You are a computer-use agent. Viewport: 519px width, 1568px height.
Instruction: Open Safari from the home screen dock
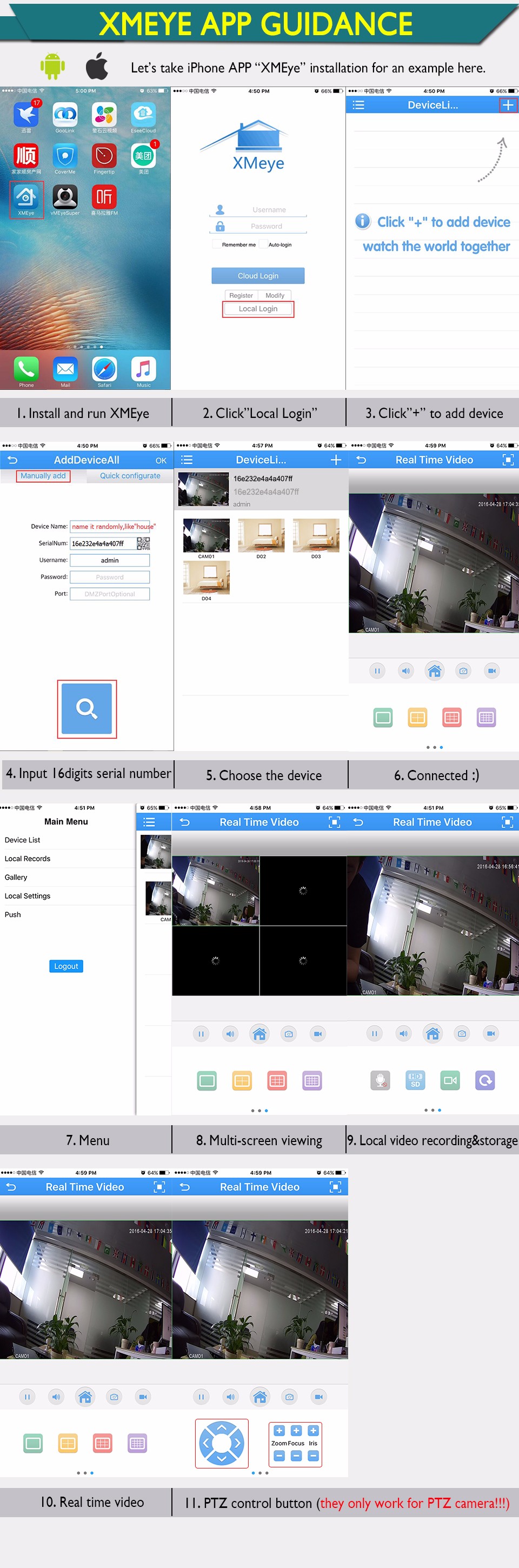point(105,369)
